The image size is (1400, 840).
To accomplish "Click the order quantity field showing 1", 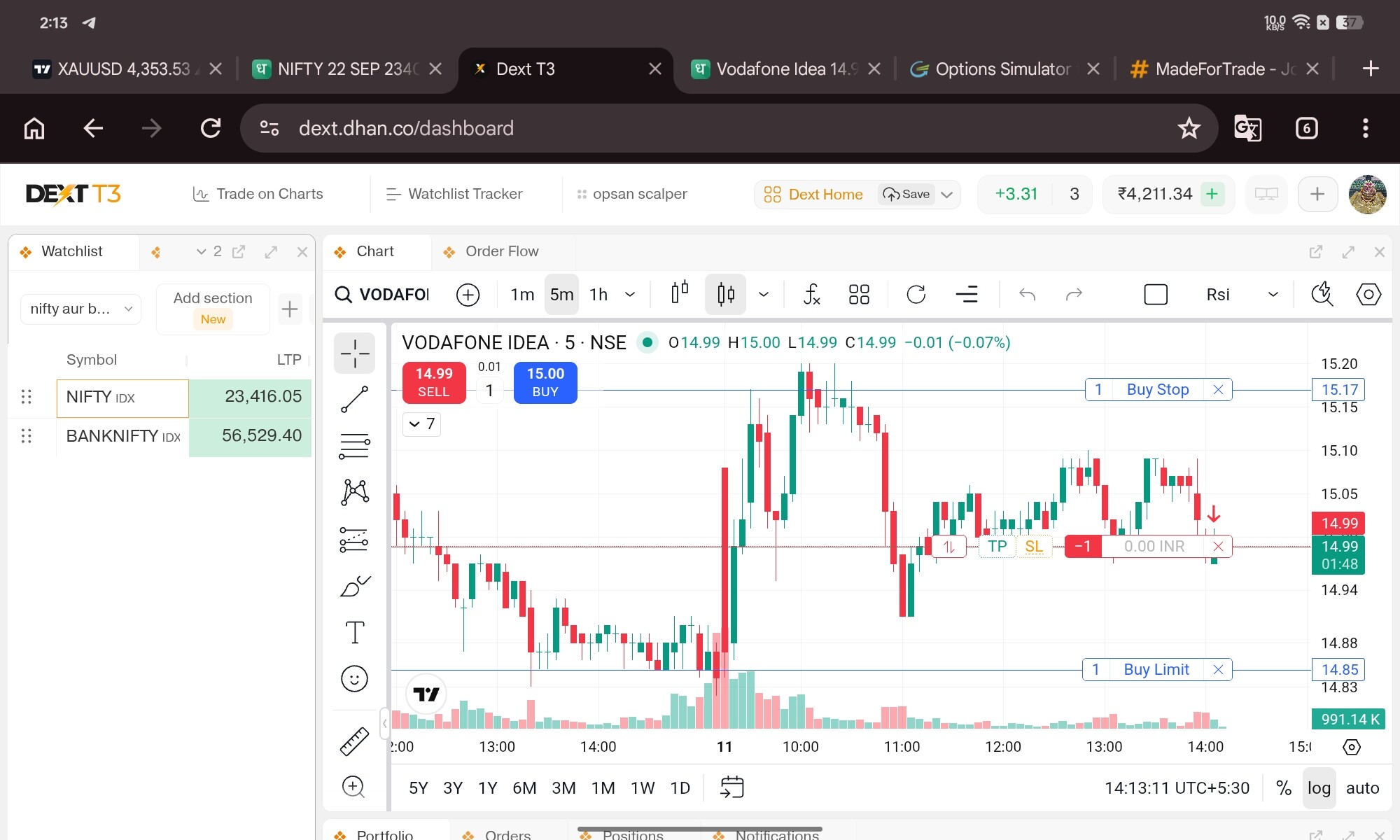I will [x=489, y=390].
